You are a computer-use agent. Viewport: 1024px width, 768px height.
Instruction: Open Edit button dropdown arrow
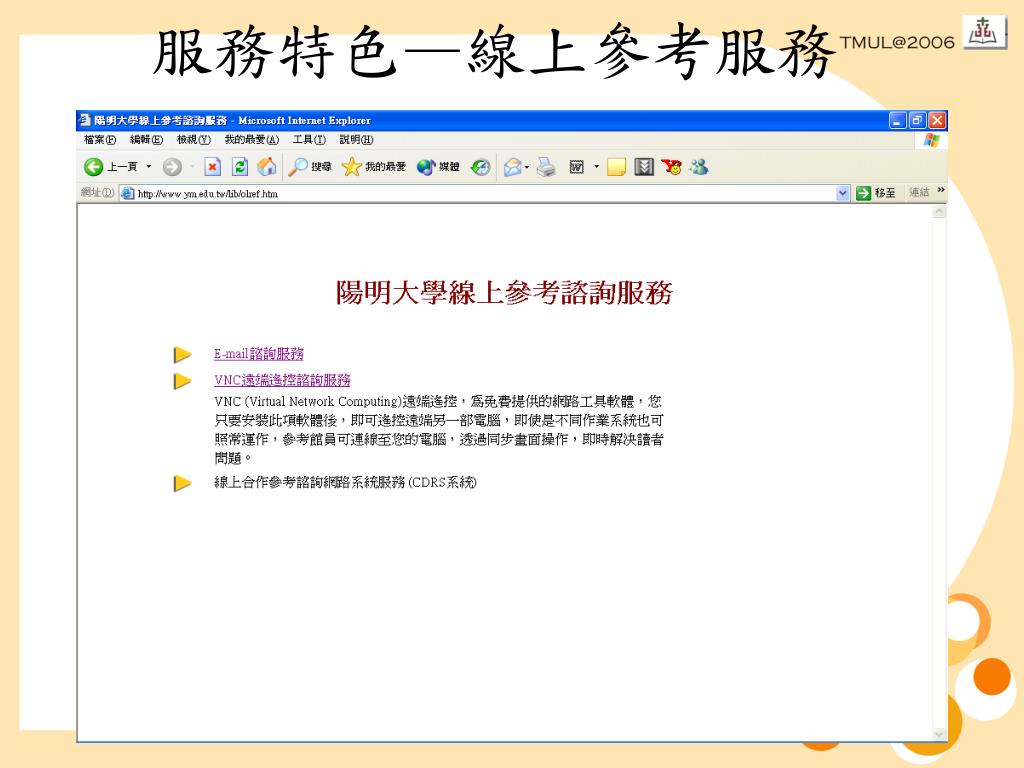[x=596, y=167]
